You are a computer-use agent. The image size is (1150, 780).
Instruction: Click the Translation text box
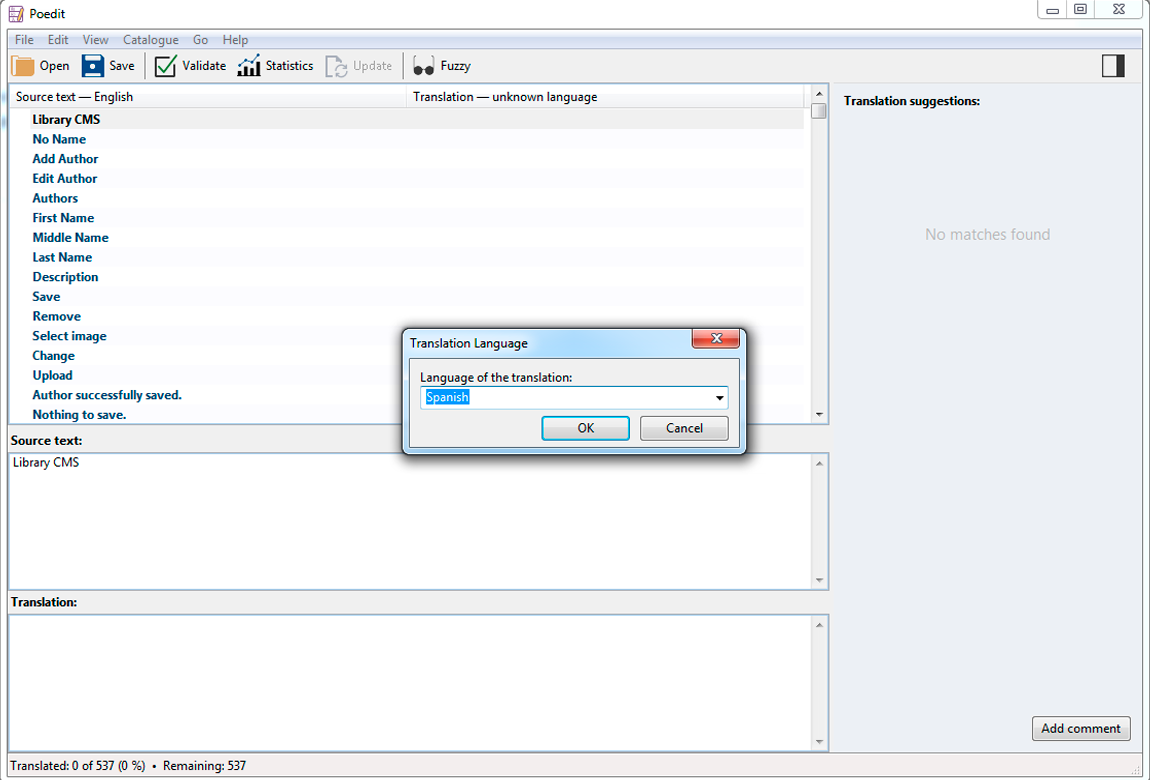click(x=410, y=682)
